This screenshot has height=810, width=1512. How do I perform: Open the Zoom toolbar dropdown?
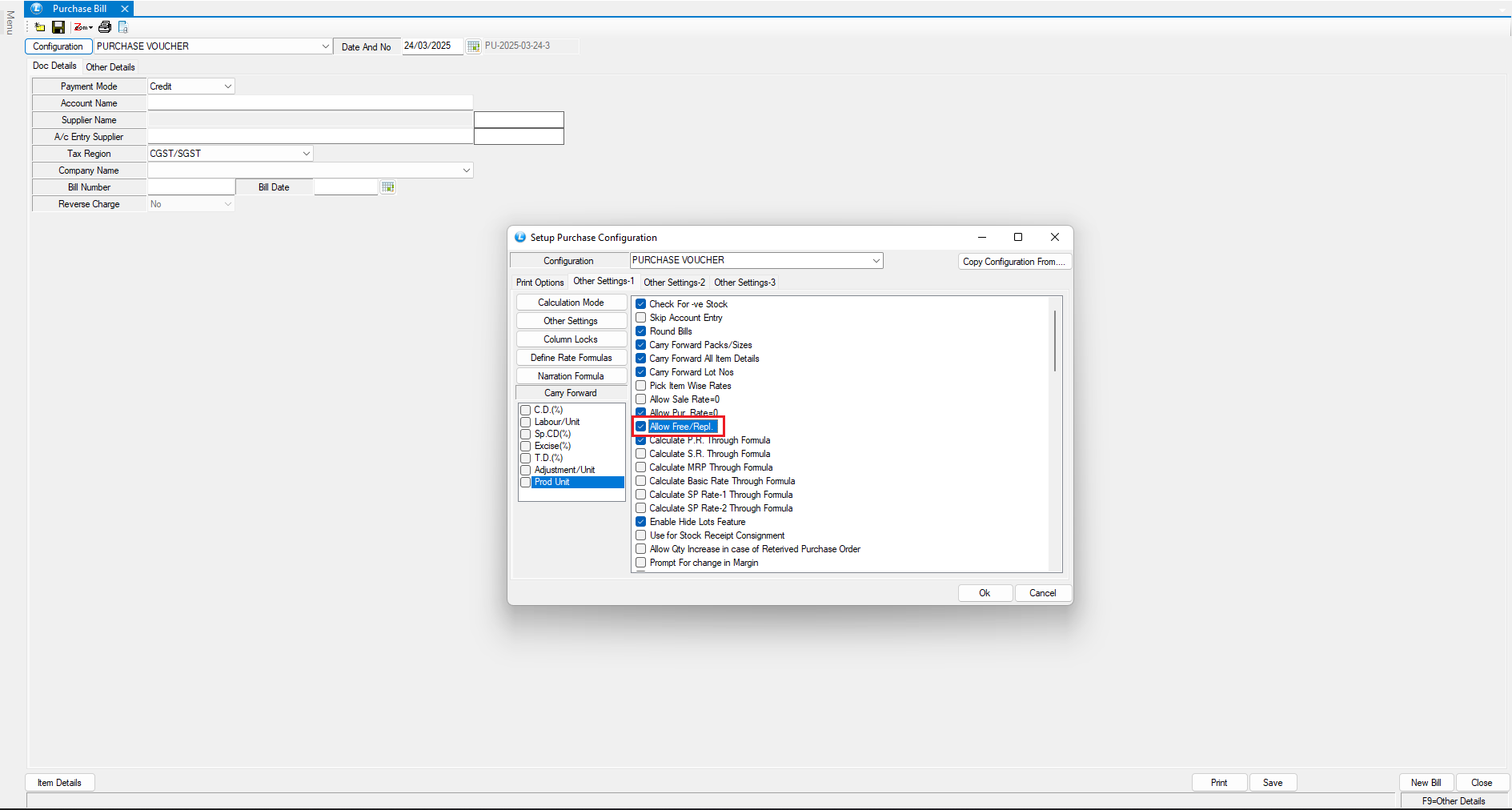[83, 27]
